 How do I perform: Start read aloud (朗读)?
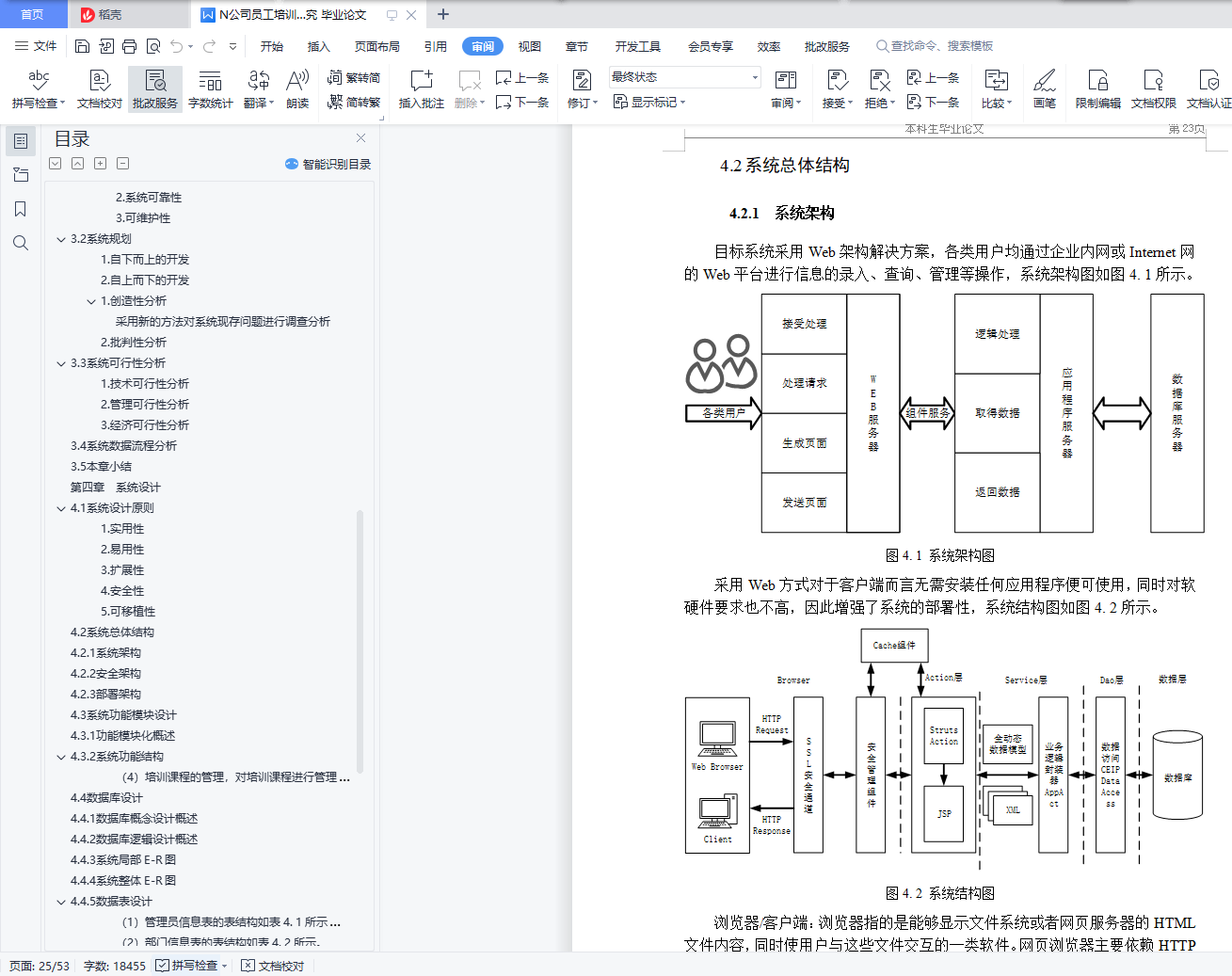click(297, 89)
